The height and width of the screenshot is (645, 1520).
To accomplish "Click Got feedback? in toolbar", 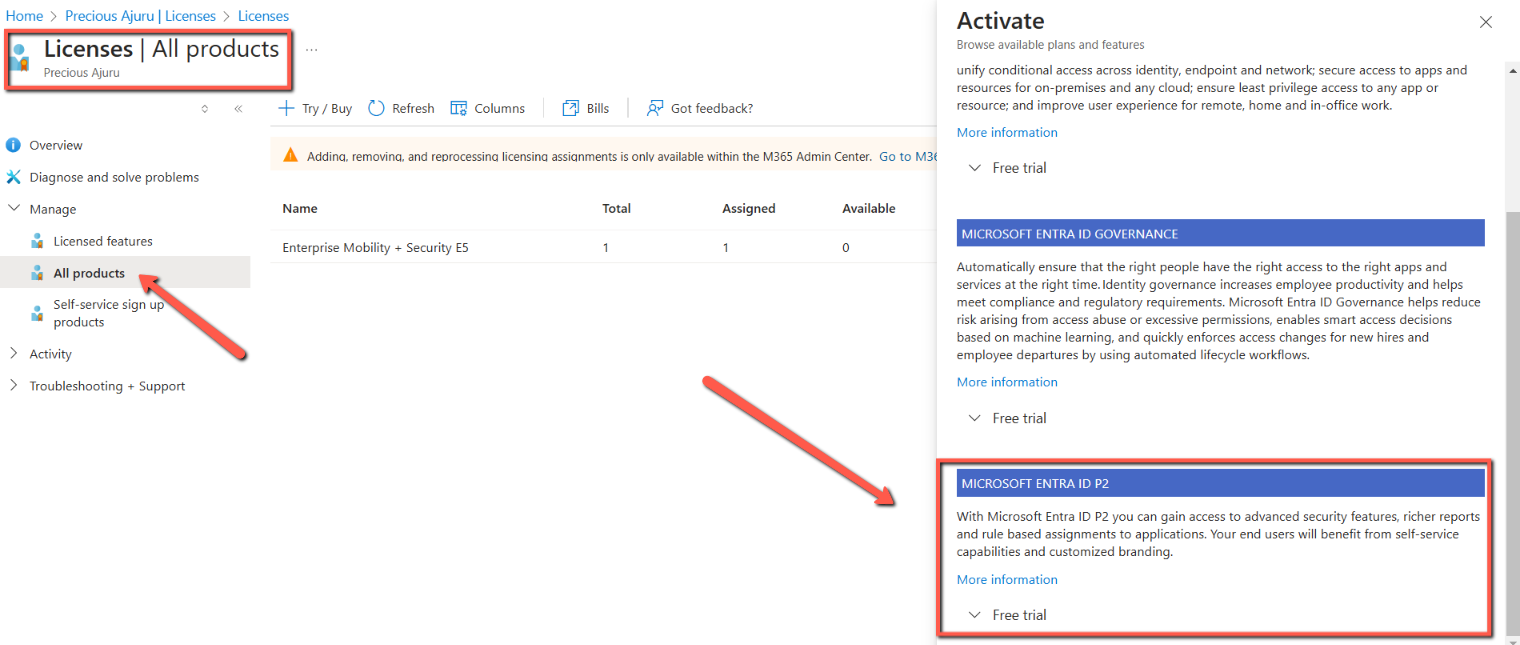I will pos(700,108).
